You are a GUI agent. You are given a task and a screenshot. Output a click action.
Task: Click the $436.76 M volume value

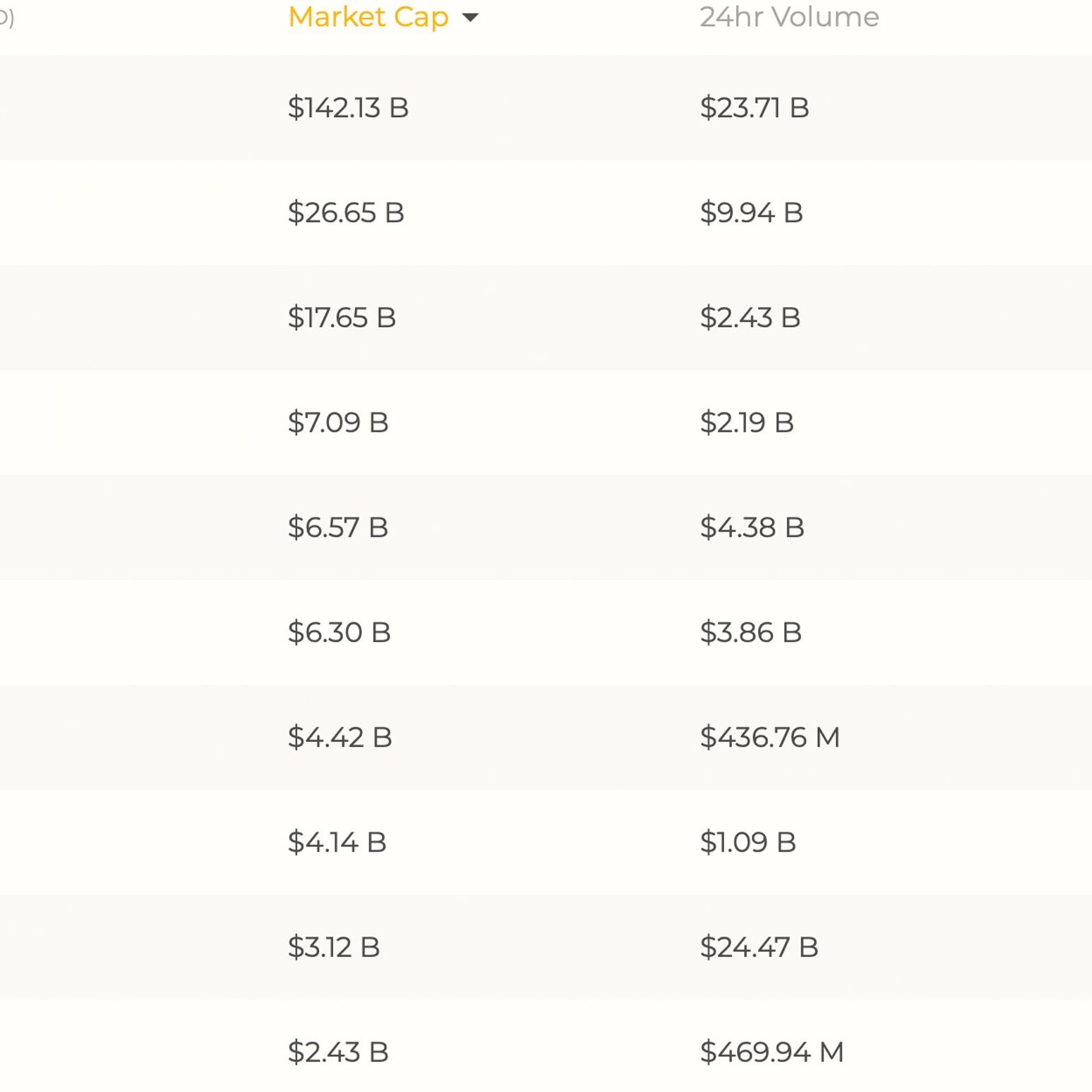[x=770, y=738]
